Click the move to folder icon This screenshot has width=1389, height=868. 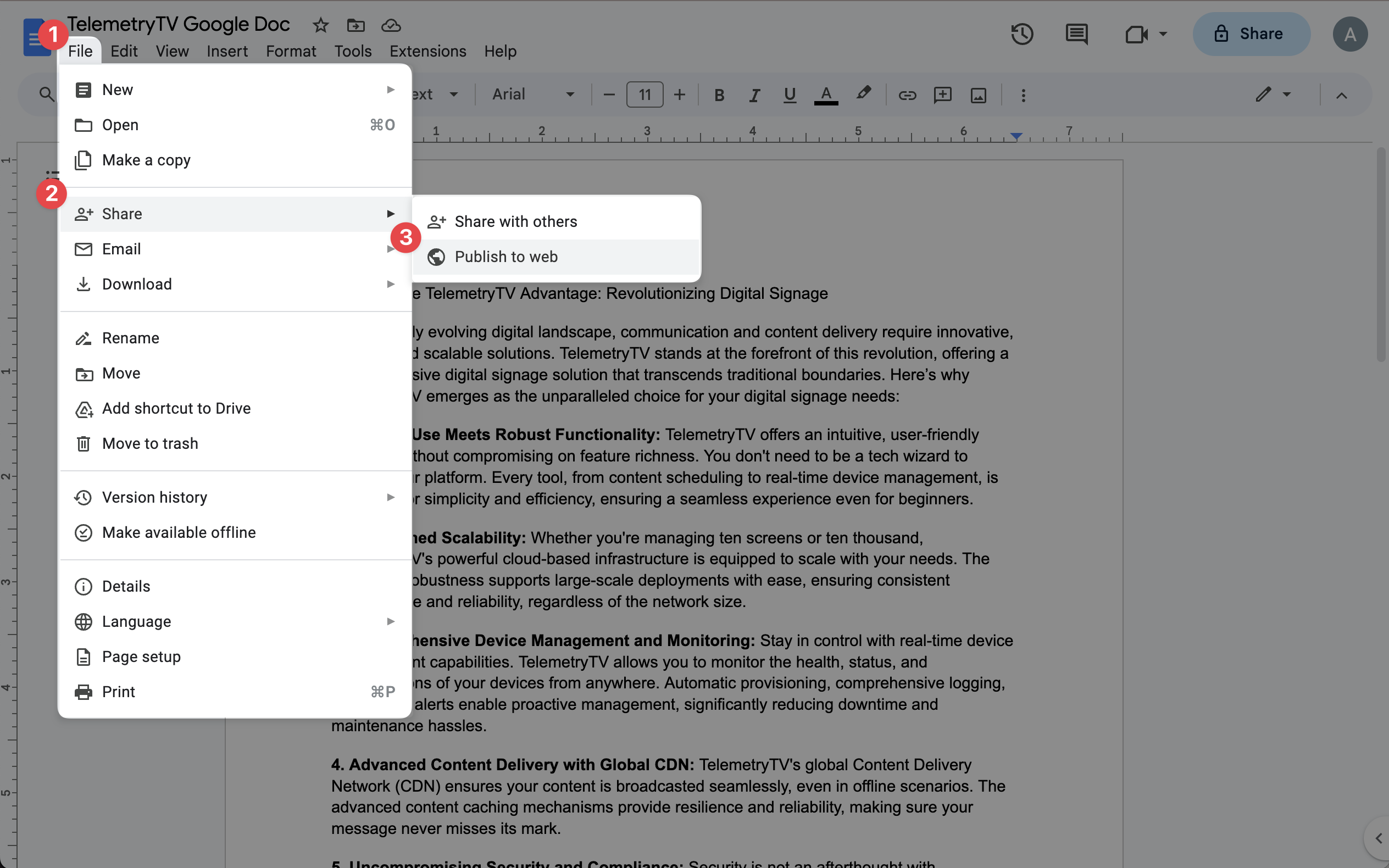pos(356,25)
